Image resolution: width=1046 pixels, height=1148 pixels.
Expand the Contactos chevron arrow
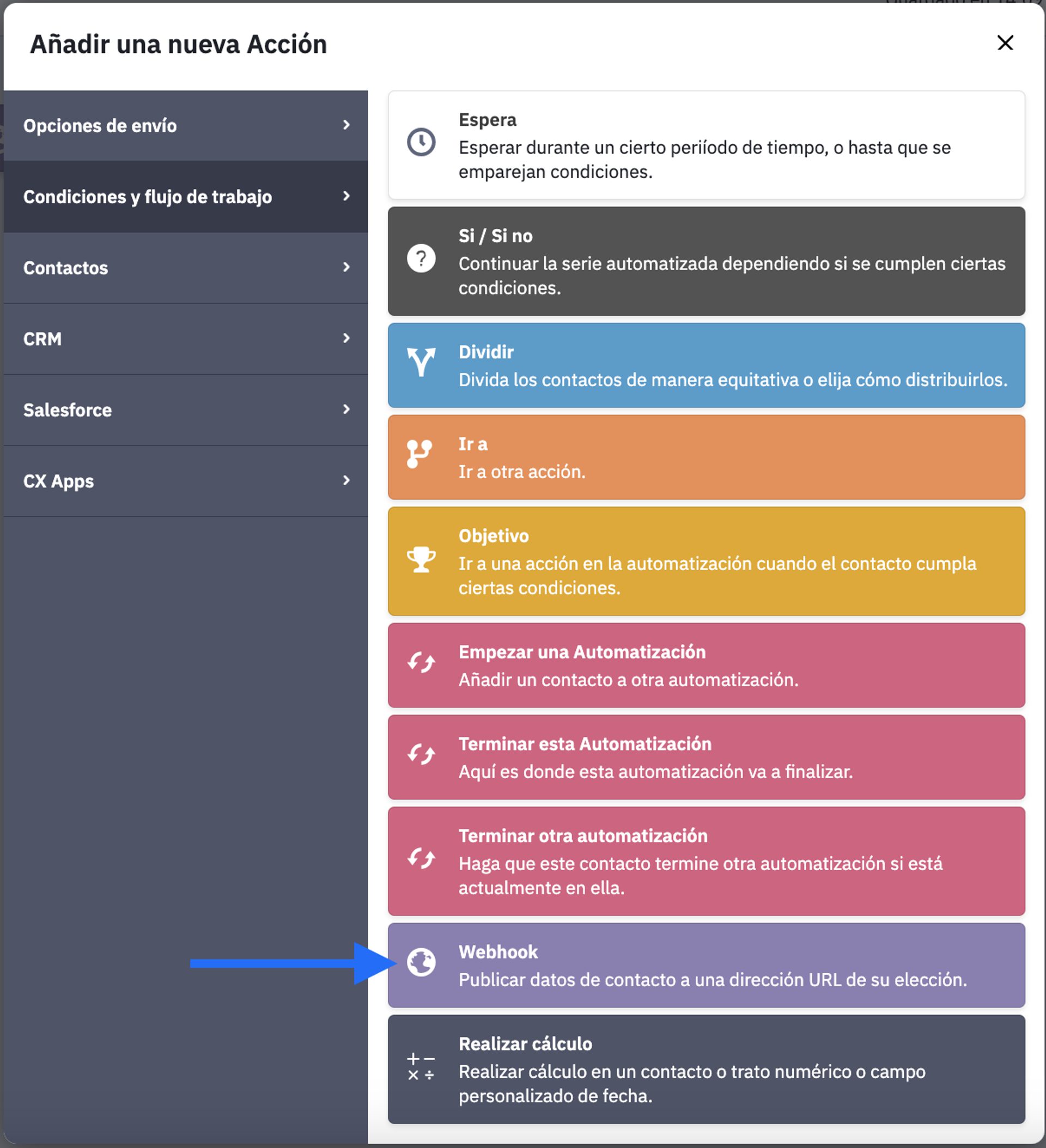tap(346, 267)
